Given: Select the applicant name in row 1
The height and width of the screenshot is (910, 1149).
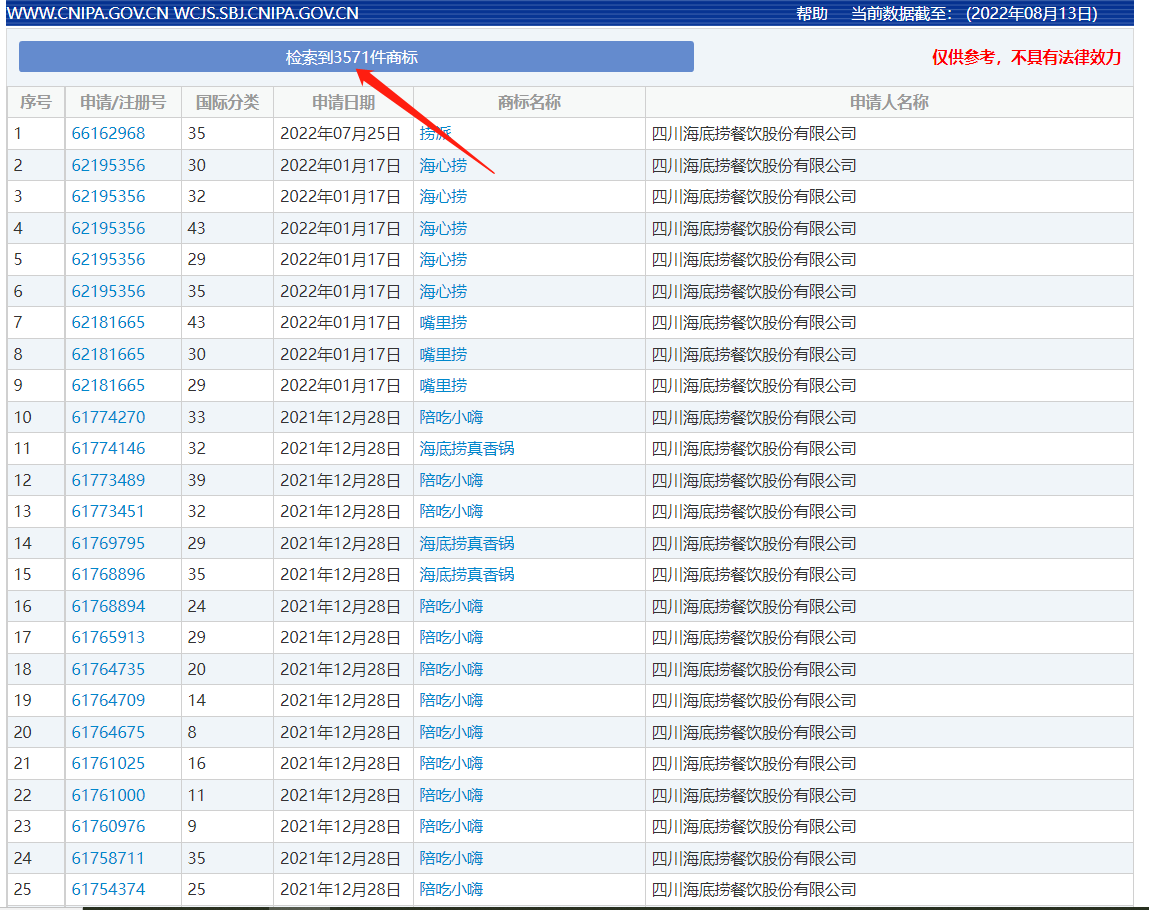Looking at the screenshot, I should click(x=754, y=133).
